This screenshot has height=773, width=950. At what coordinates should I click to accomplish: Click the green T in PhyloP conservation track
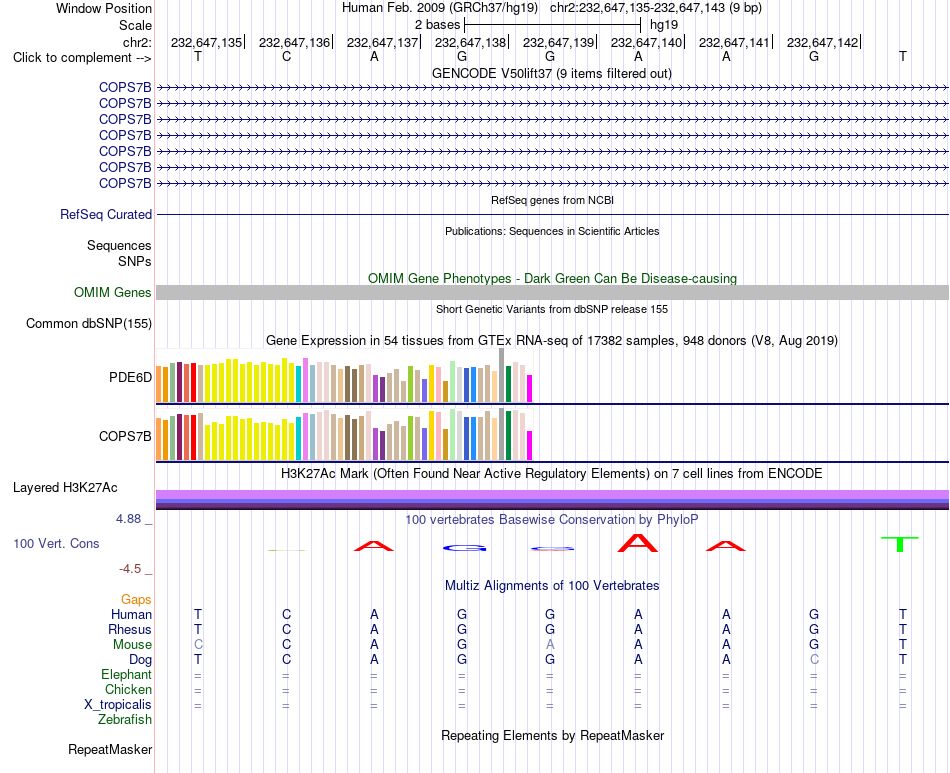(x=900, y=544)
